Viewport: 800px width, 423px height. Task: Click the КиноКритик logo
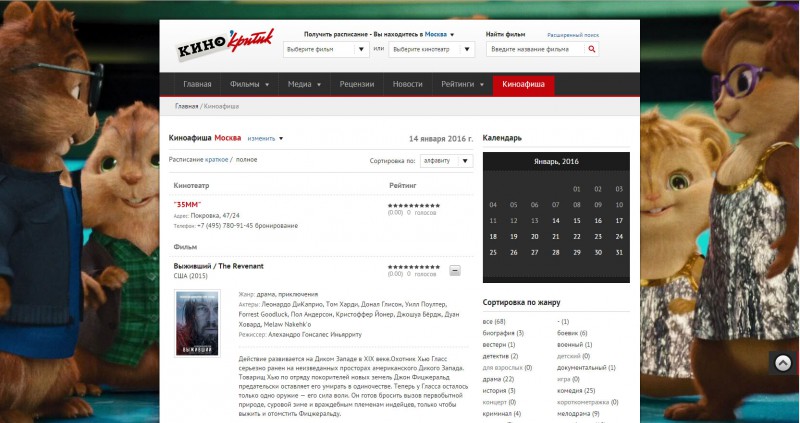point(224,45)
